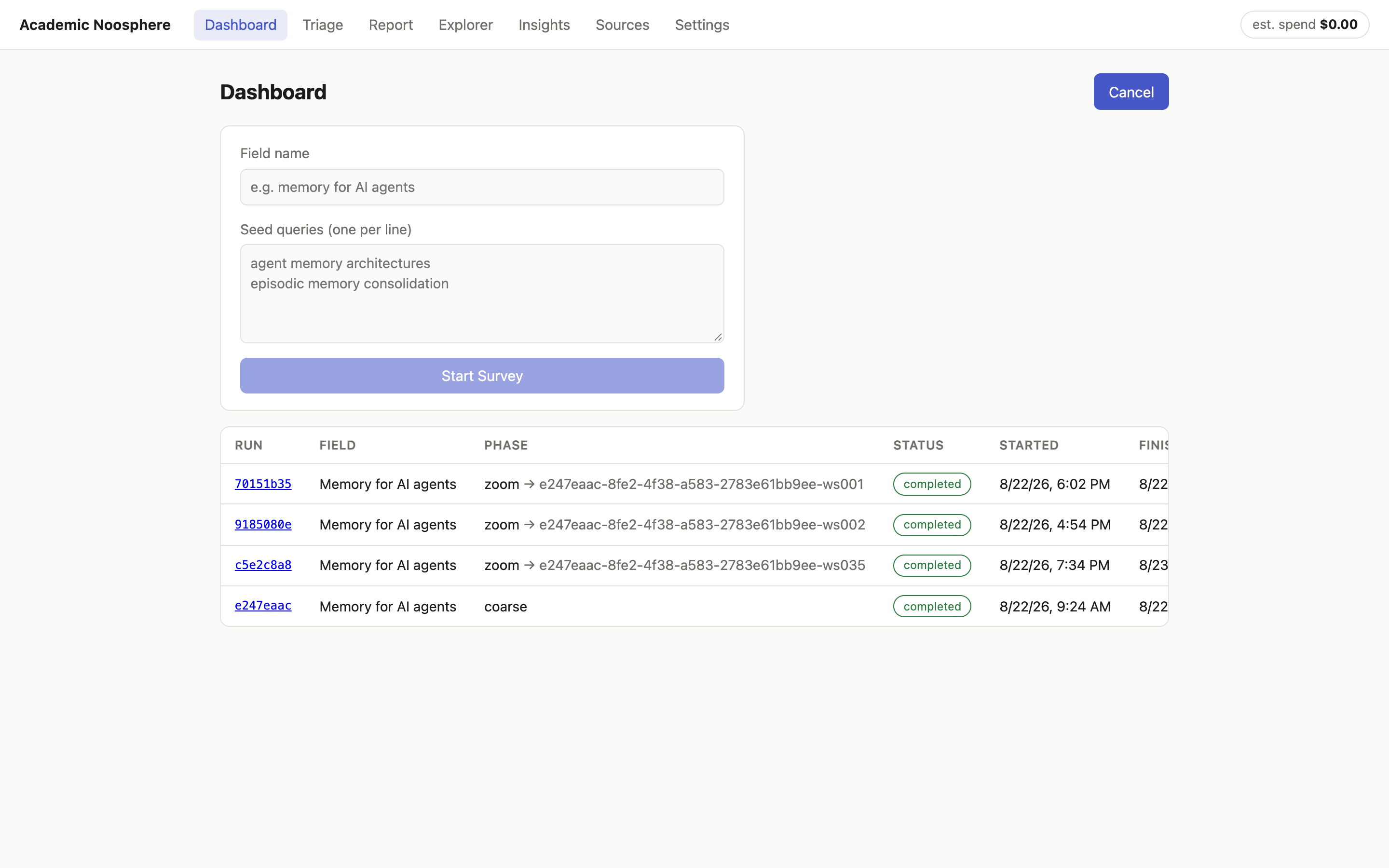The image size is (1389, 868).
Task: Click the coarse phase cell
Action: (505, 607)
